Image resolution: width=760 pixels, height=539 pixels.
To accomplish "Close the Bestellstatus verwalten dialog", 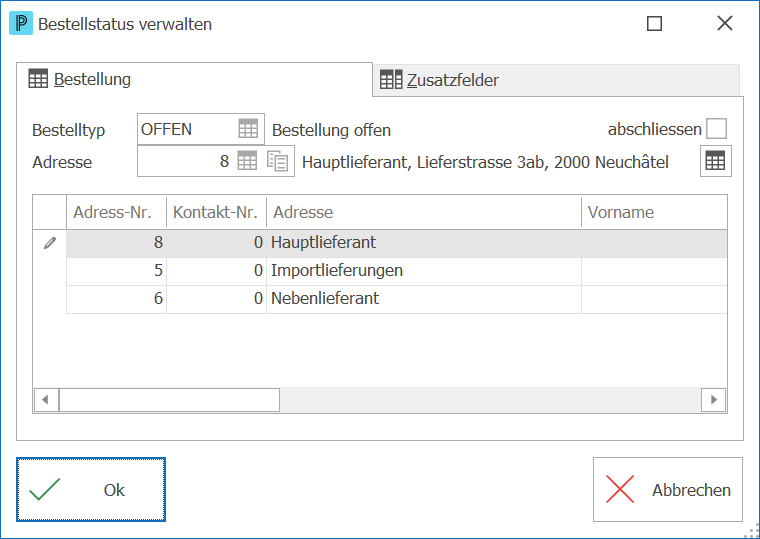I will pyautogui.click(x=725, y=23).
